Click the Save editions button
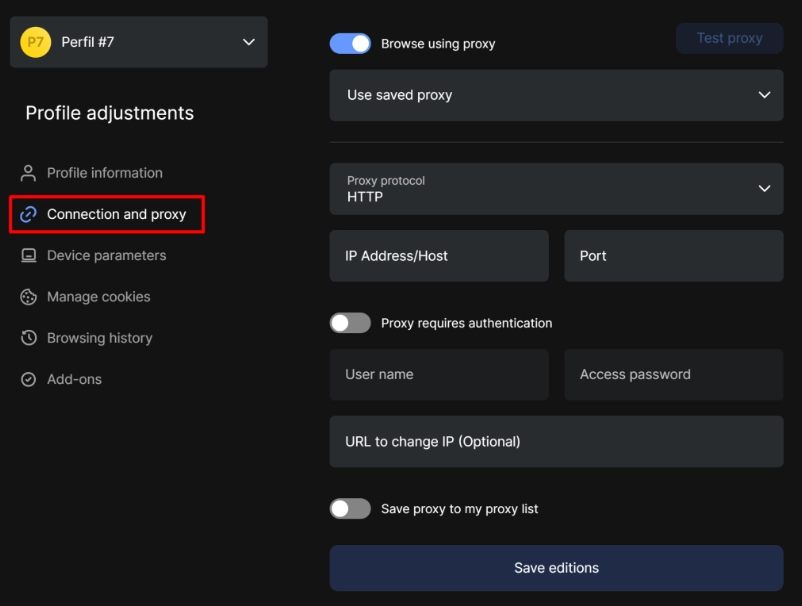 pyautogui.click(x=556, y=567)
